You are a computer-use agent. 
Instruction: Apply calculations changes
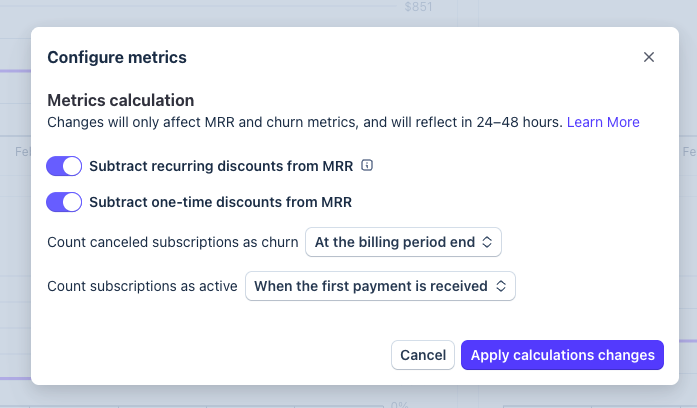562,355
